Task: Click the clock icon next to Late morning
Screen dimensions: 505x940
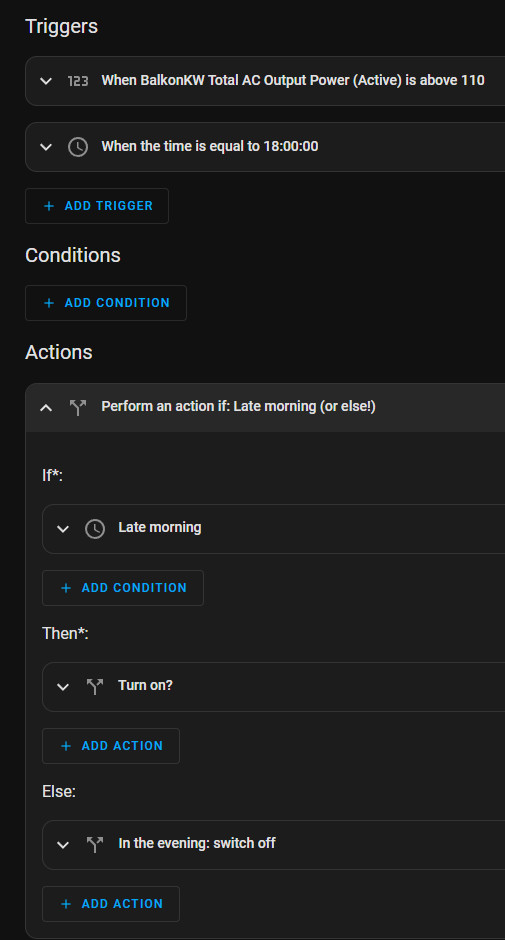Action: coord(95,529)
